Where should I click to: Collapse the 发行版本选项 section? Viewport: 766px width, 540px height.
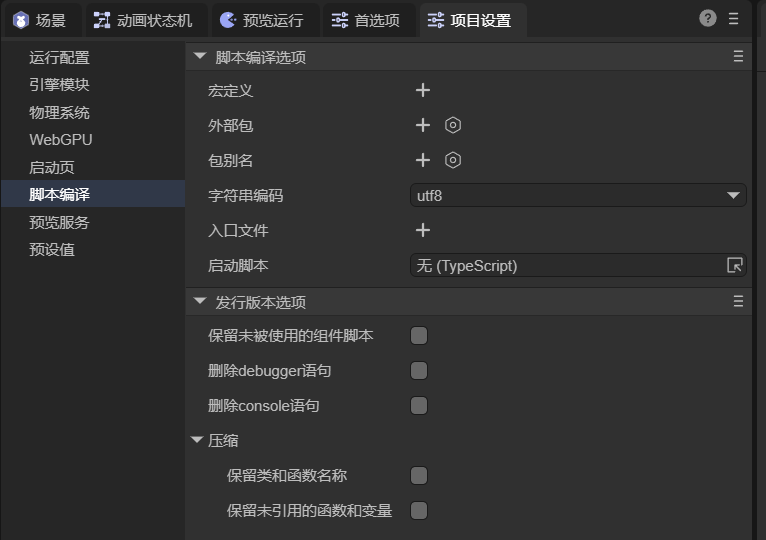click(x=200, y=302)
